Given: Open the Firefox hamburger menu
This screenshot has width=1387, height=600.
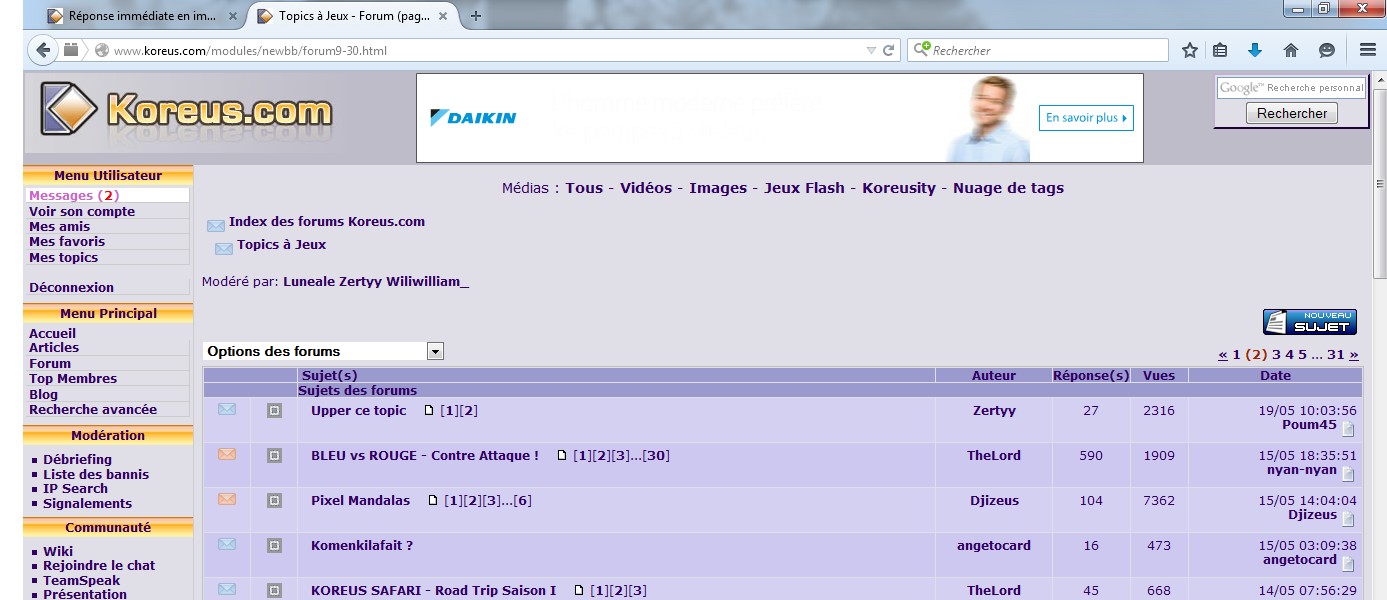Looking at the screenshot, I should point(1368,50).
